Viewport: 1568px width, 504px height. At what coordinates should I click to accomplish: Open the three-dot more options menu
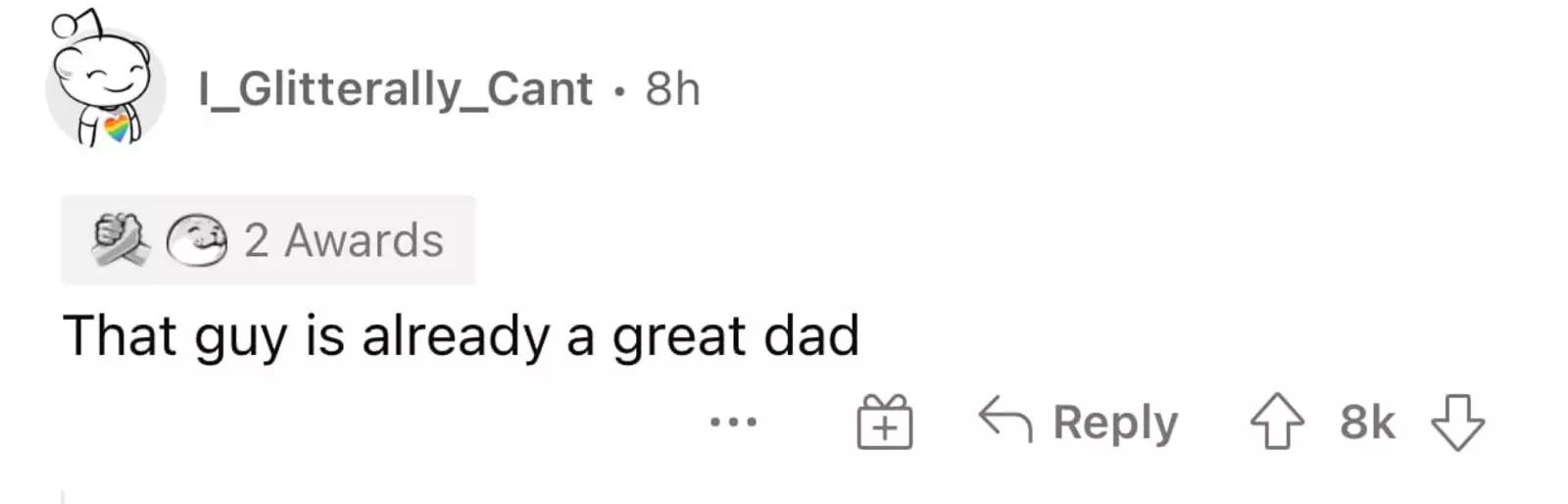coord(733,423)
